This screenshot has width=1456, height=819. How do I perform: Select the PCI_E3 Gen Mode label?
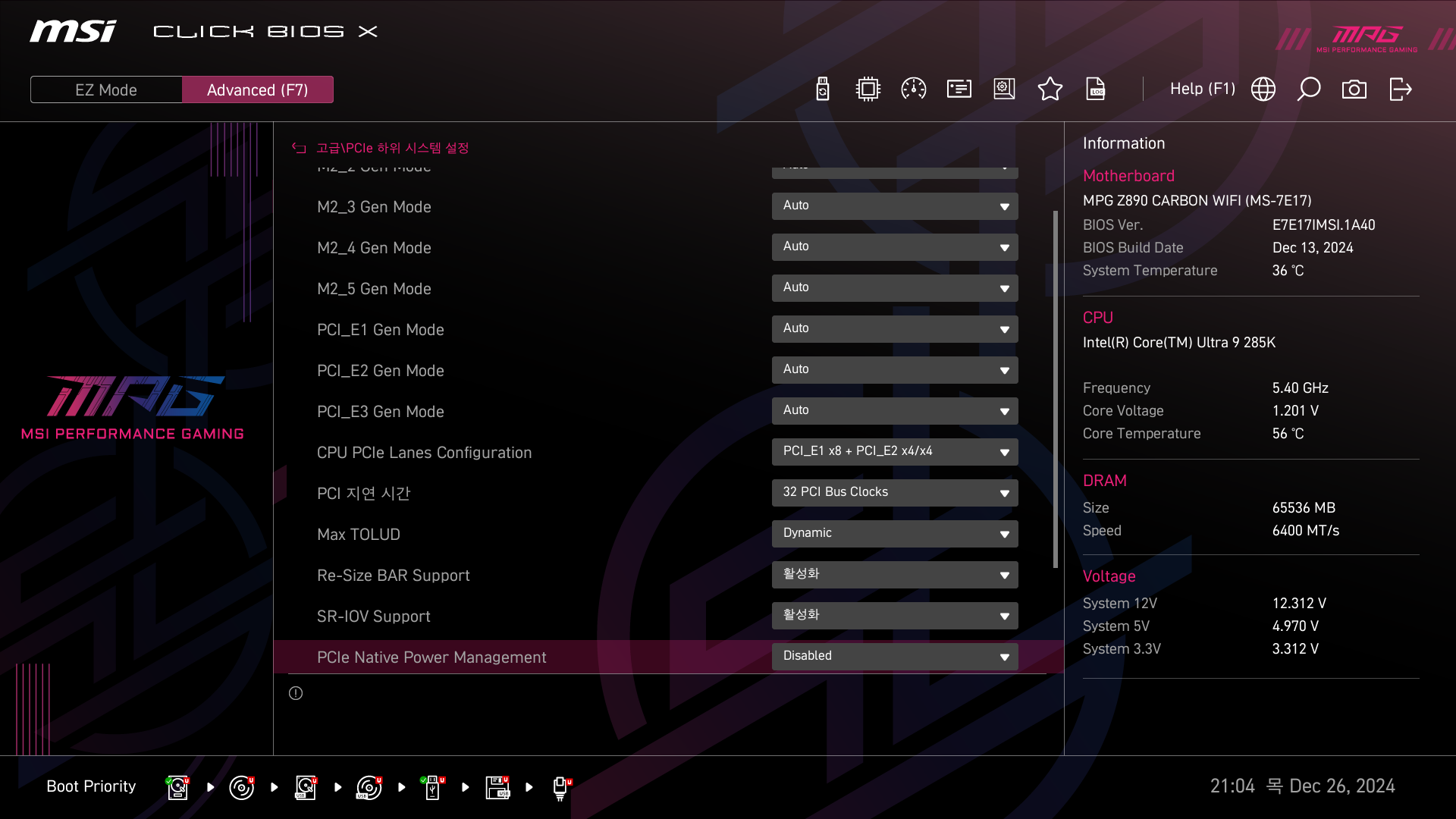pyautogui.click(x=381, y=412)
